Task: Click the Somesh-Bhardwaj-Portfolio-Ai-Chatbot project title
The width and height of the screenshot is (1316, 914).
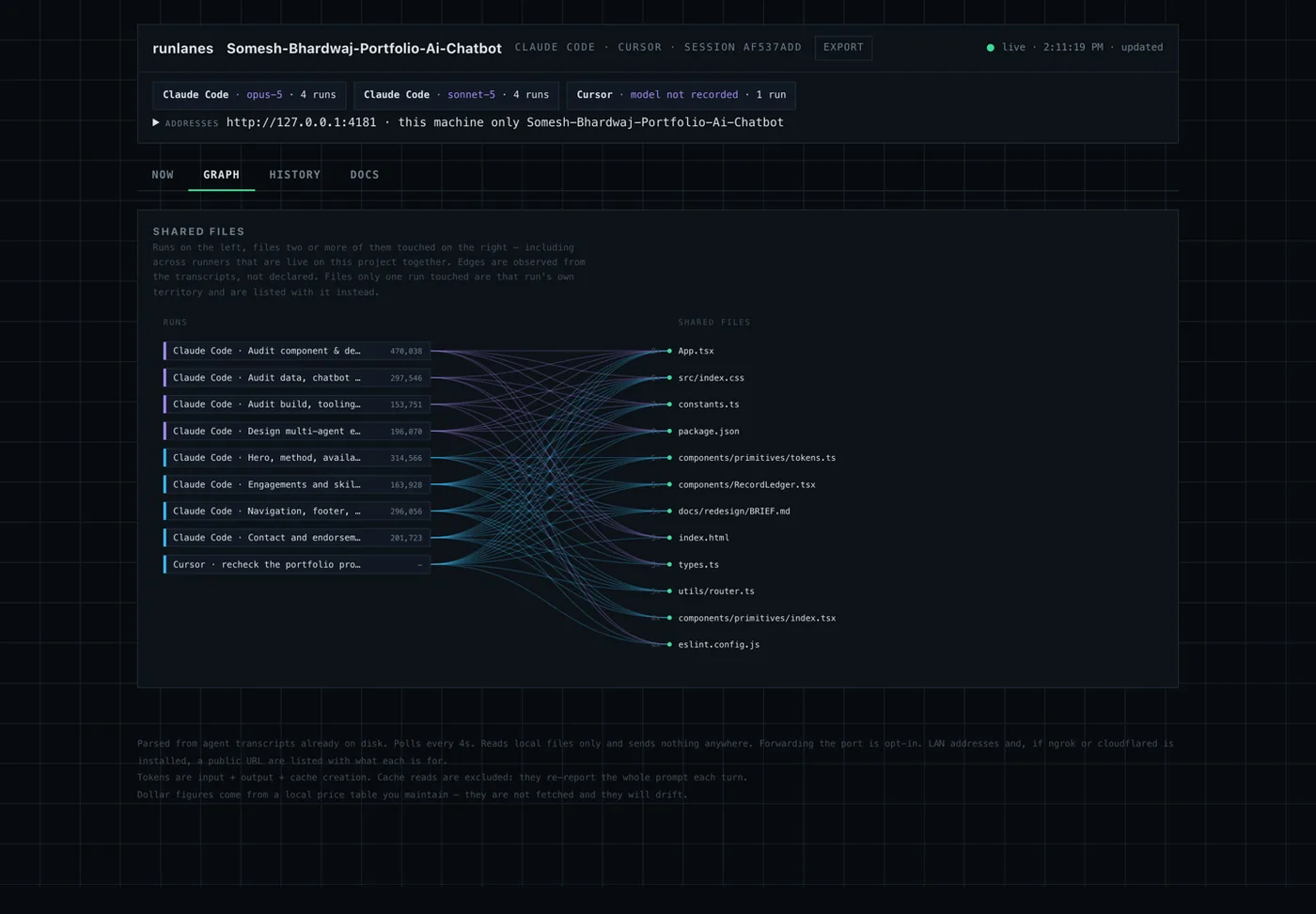Action: (364, 48)
